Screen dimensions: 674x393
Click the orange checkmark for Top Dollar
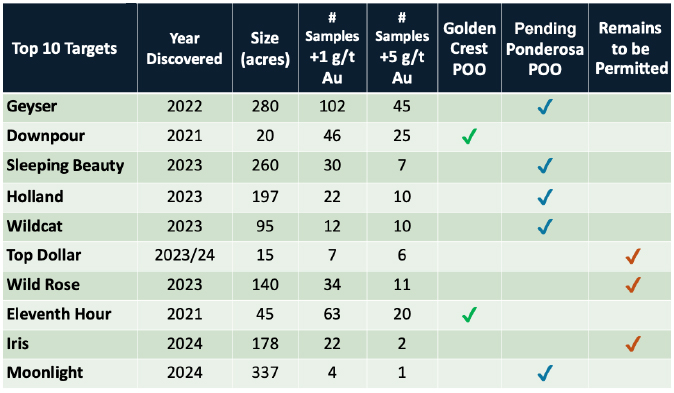tap(633, 256)
